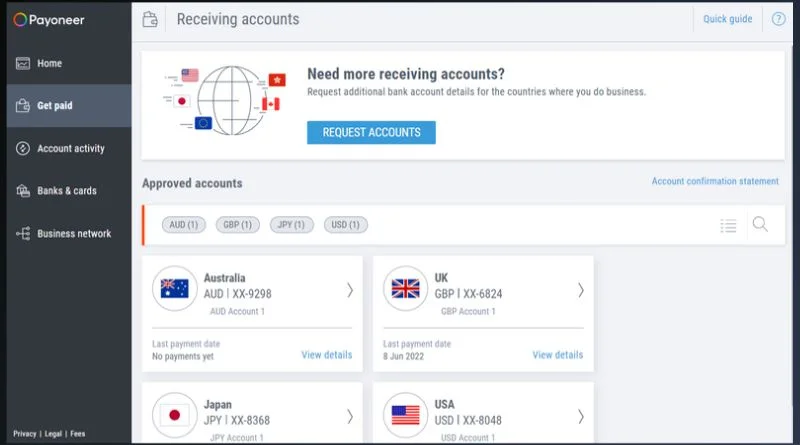Click the Japan flag icon
800x445 pixels.
point(174,415)
